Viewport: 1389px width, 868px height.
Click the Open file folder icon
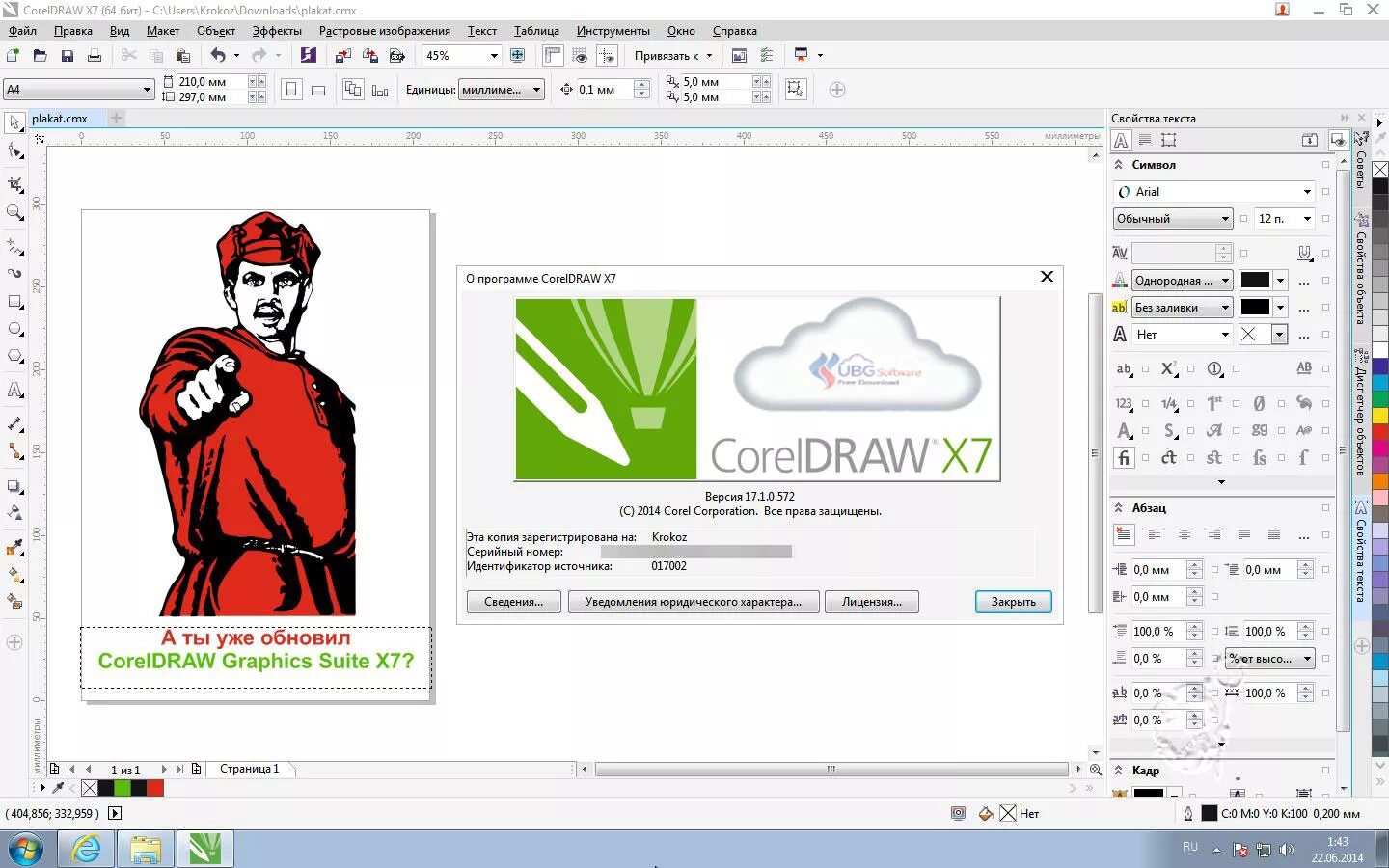click(40, 56)
